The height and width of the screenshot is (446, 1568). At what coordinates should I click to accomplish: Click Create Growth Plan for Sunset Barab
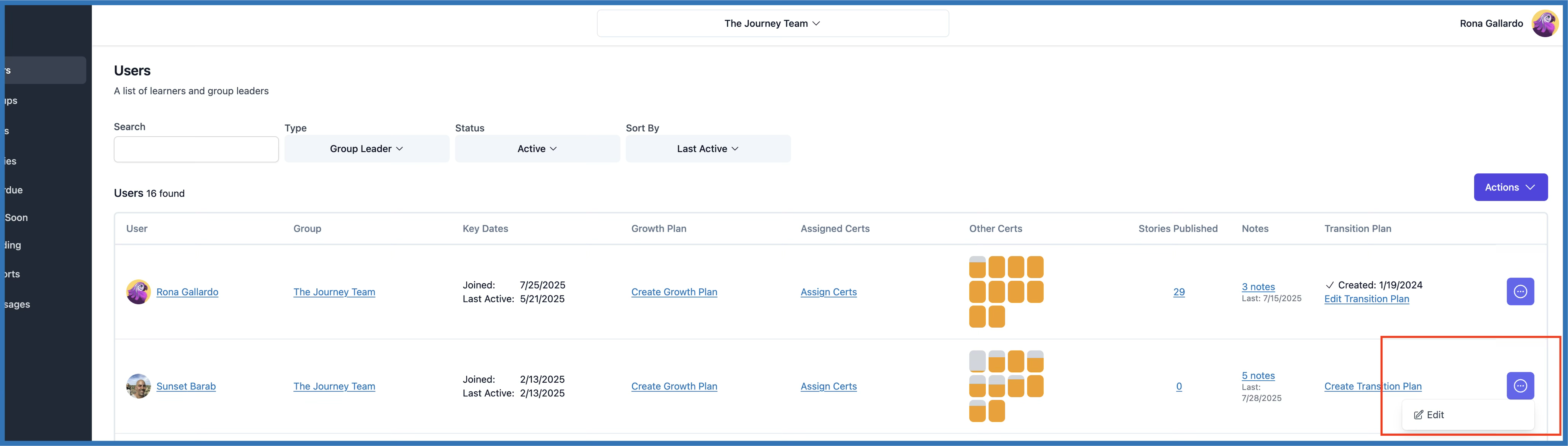pos(674,386)
